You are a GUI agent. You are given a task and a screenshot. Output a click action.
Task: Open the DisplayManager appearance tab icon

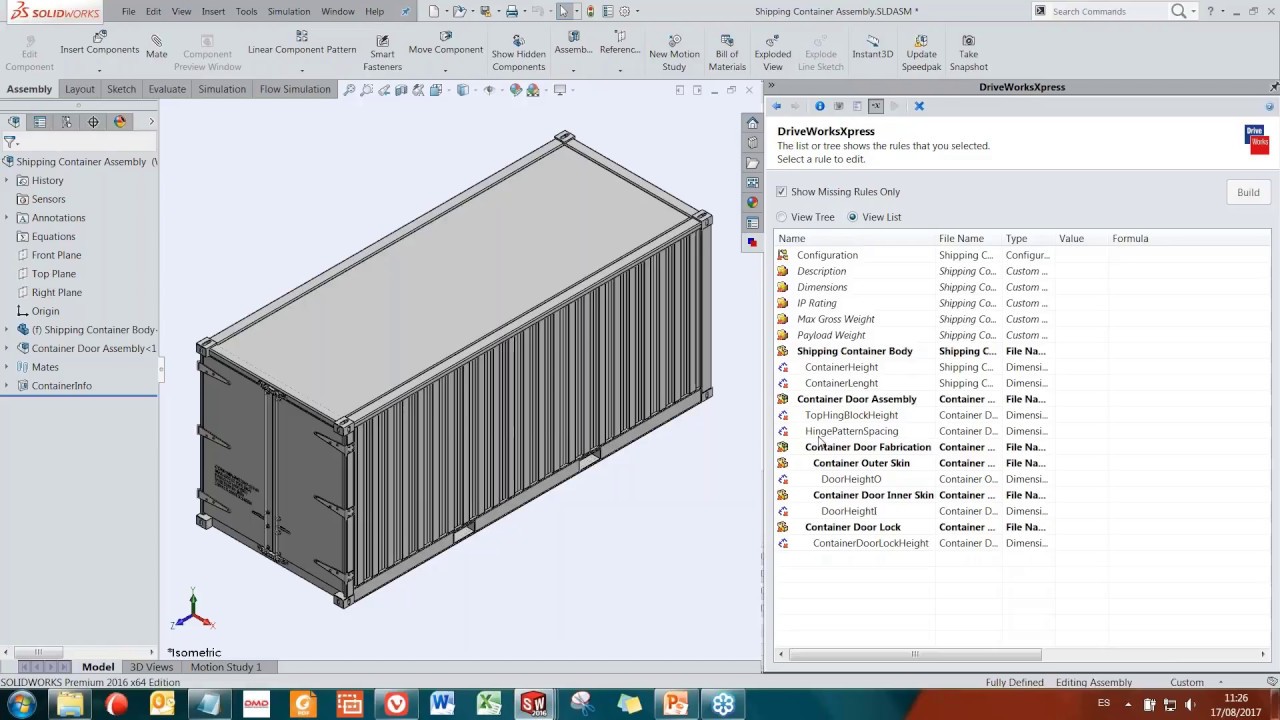(x=120, y=122)
